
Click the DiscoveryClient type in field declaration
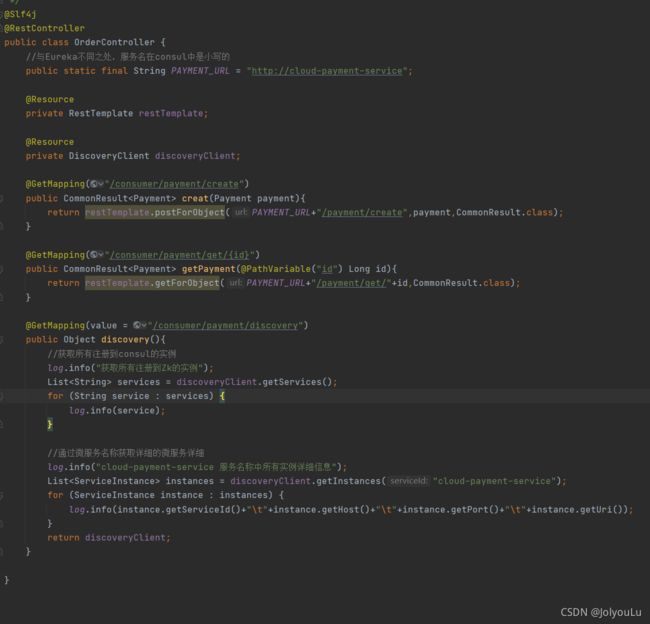click(x=109, y=156)
